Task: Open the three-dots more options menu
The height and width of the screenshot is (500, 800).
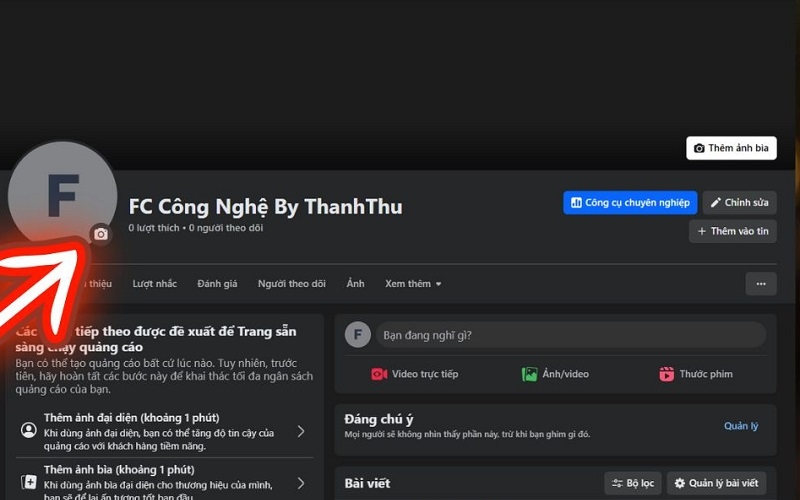Action: (761, 284)
